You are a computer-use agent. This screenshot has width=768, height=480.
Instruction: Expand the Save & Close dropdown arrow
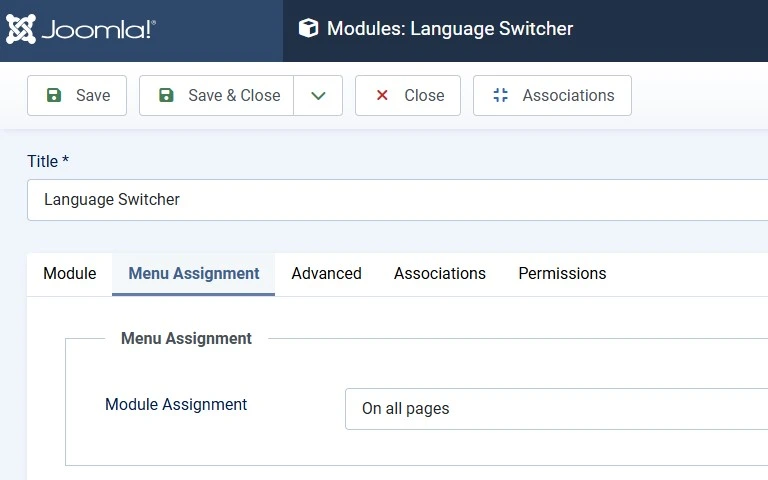(x=318, y=96)
